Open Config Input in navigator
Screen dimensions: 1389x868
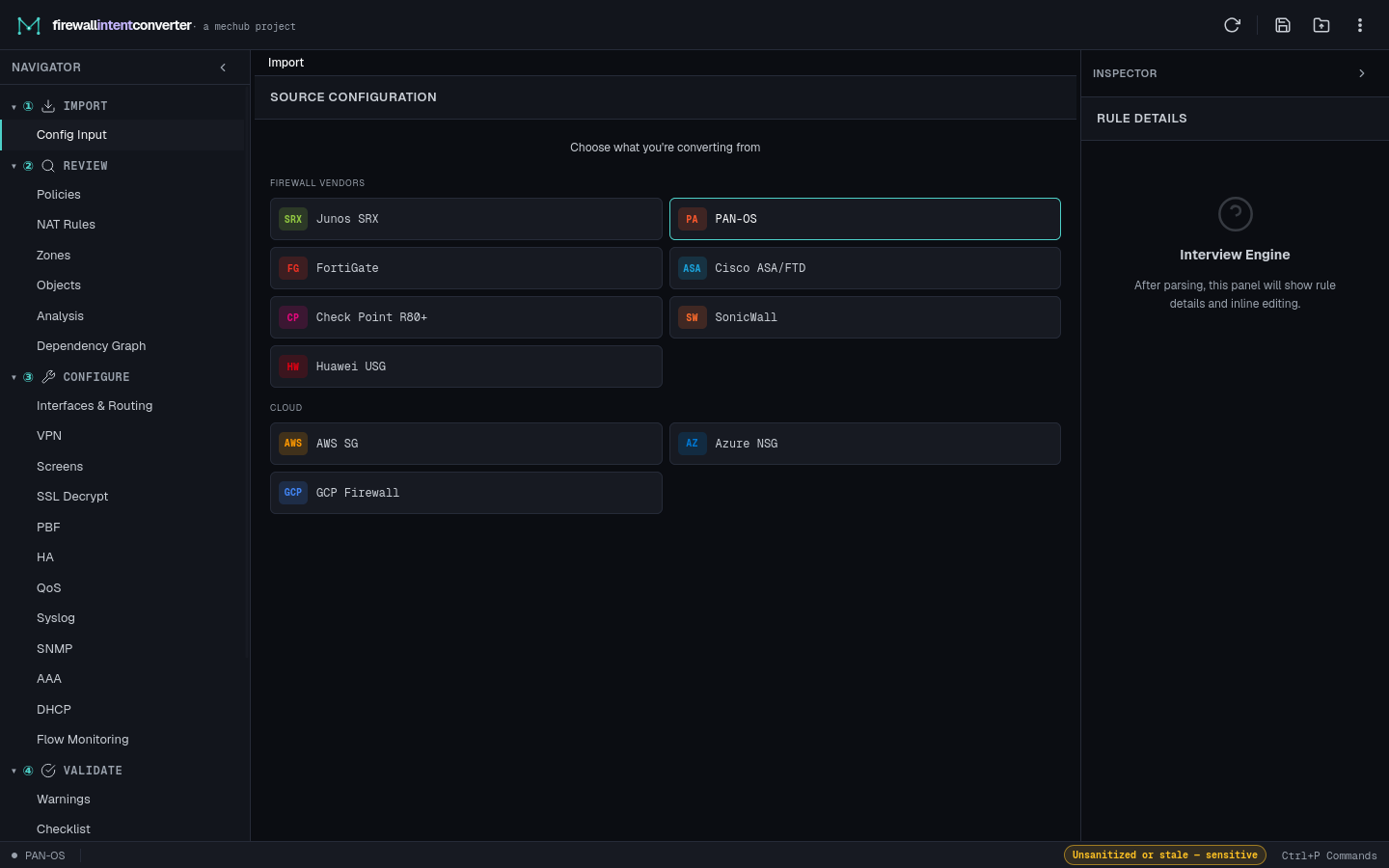click(125, 135)
